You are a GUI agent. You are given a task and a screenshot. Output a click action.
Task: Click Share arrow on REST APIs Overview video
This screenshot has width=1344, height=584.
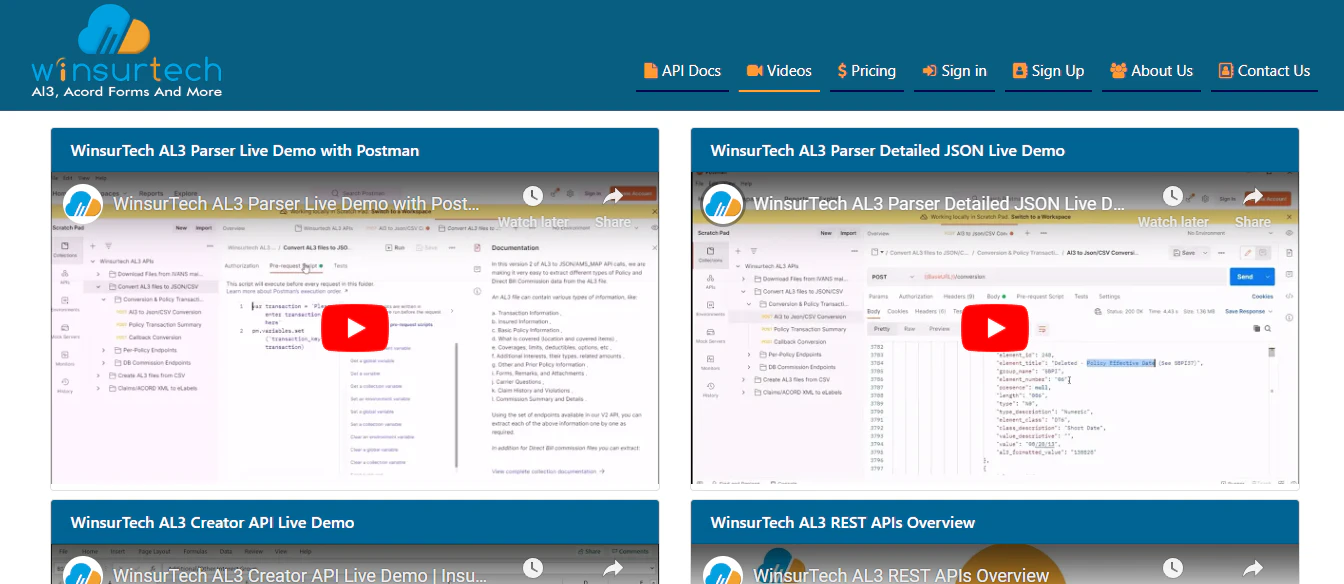pyautogui.click(x=1253, y=569)
